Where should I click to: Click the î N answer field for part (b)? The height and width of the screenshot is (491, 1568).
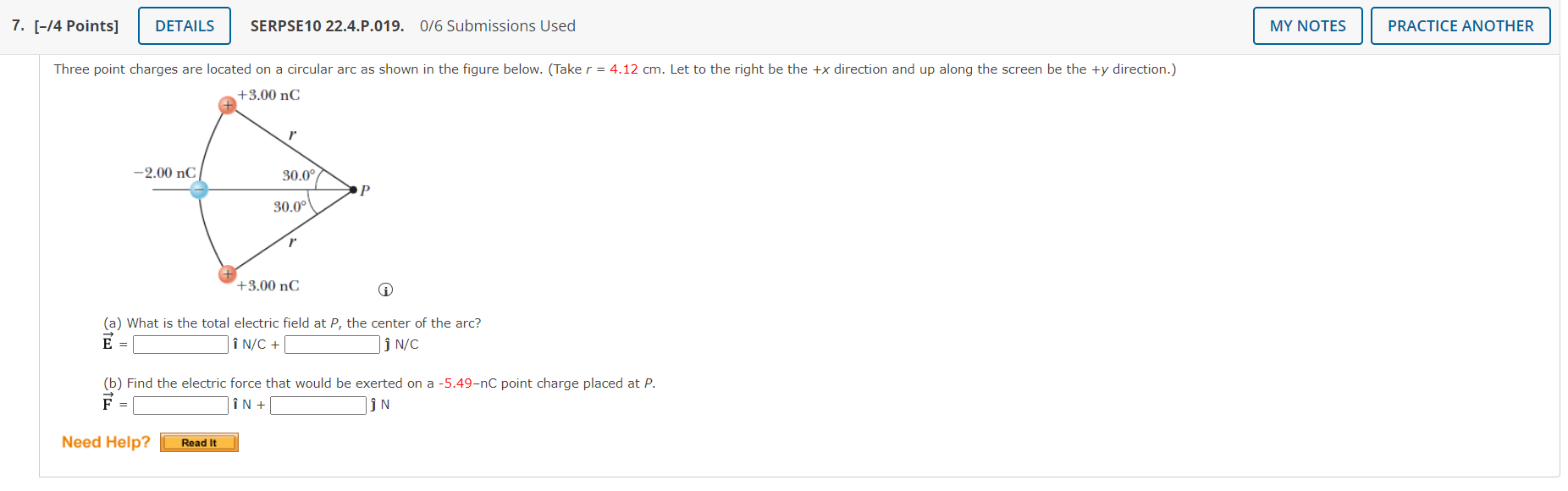tap(180, 405)
